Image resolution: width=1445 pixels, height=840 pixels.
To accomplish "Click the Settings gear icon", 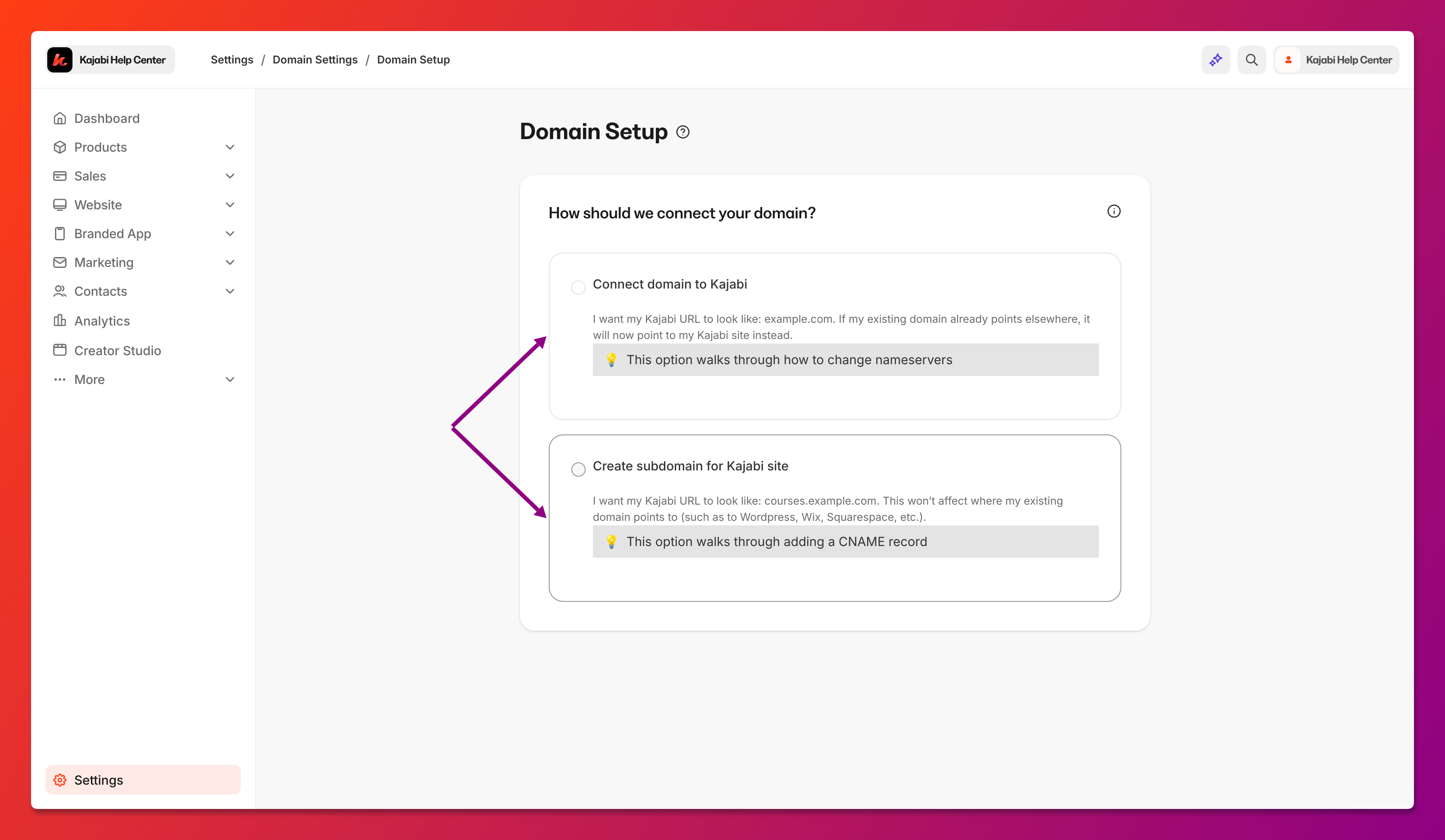I will [59, 780].
